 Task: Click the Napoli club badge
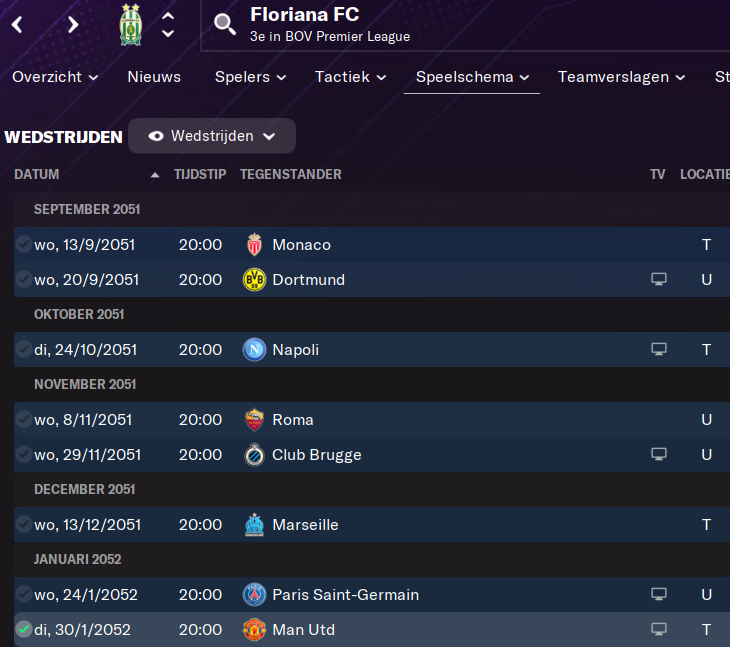point(255,350)
